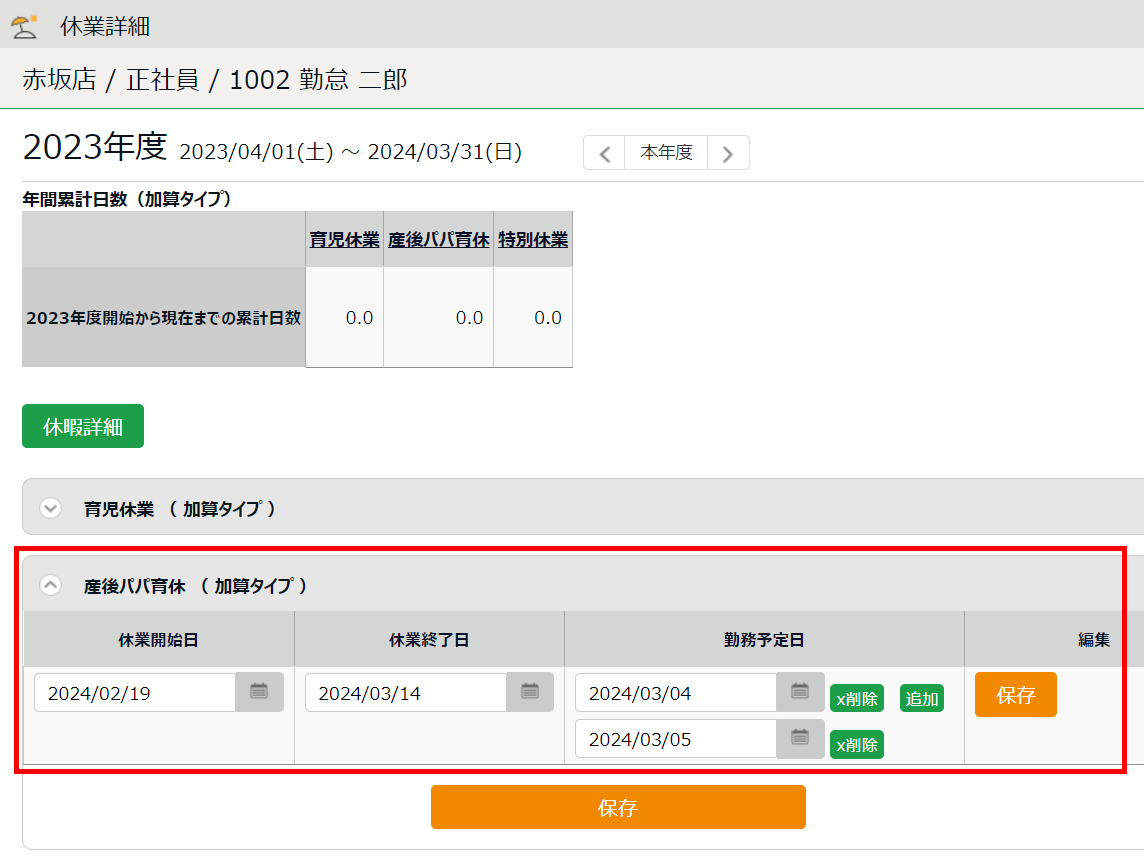Viewport: 1144px width, 861px height.
Task: Go to previous fiscal year arrow
Action: coord(604,154)
